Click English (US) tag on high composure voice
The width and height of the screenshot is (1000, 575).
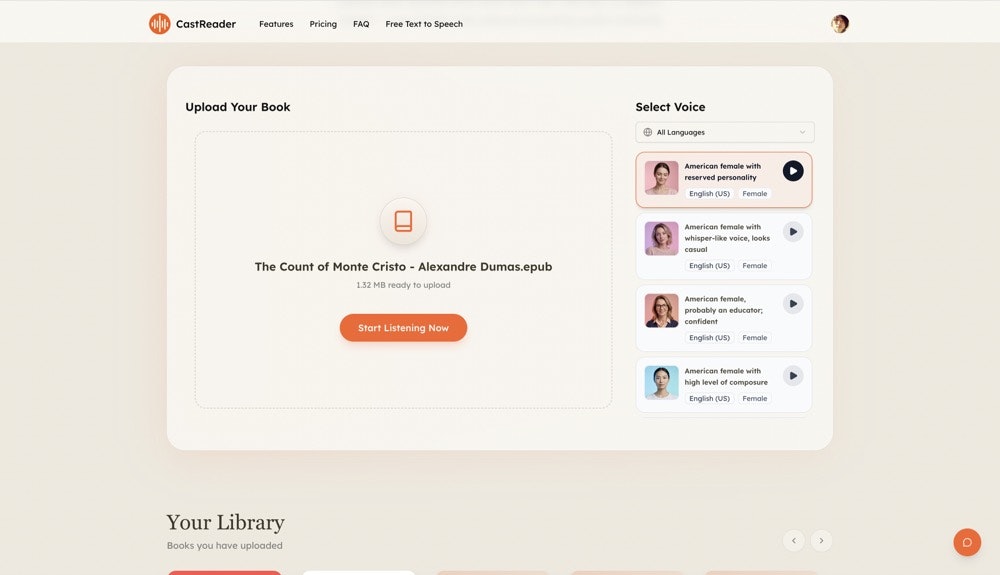(x=709, y=398)
